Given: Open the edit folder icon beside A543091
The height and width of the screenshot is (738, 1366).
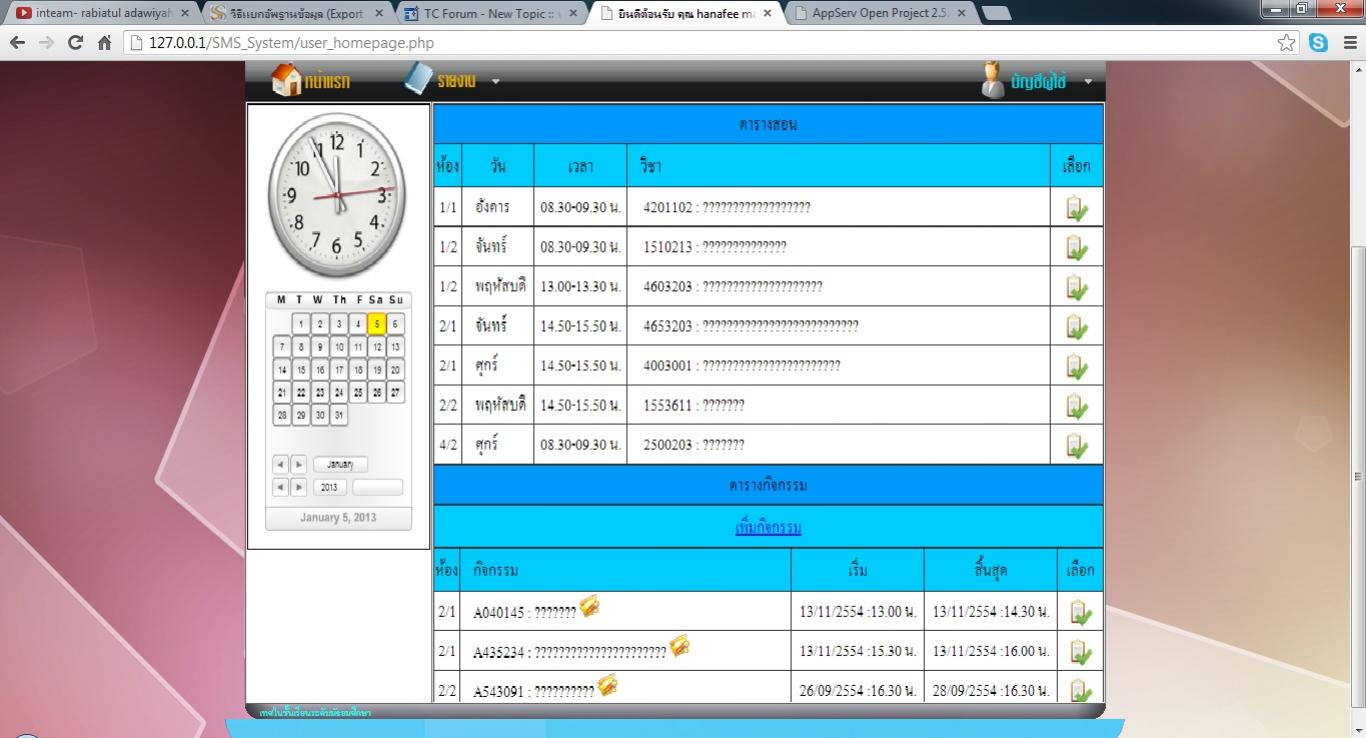Looking at the screenshot, I should point(607,685).
